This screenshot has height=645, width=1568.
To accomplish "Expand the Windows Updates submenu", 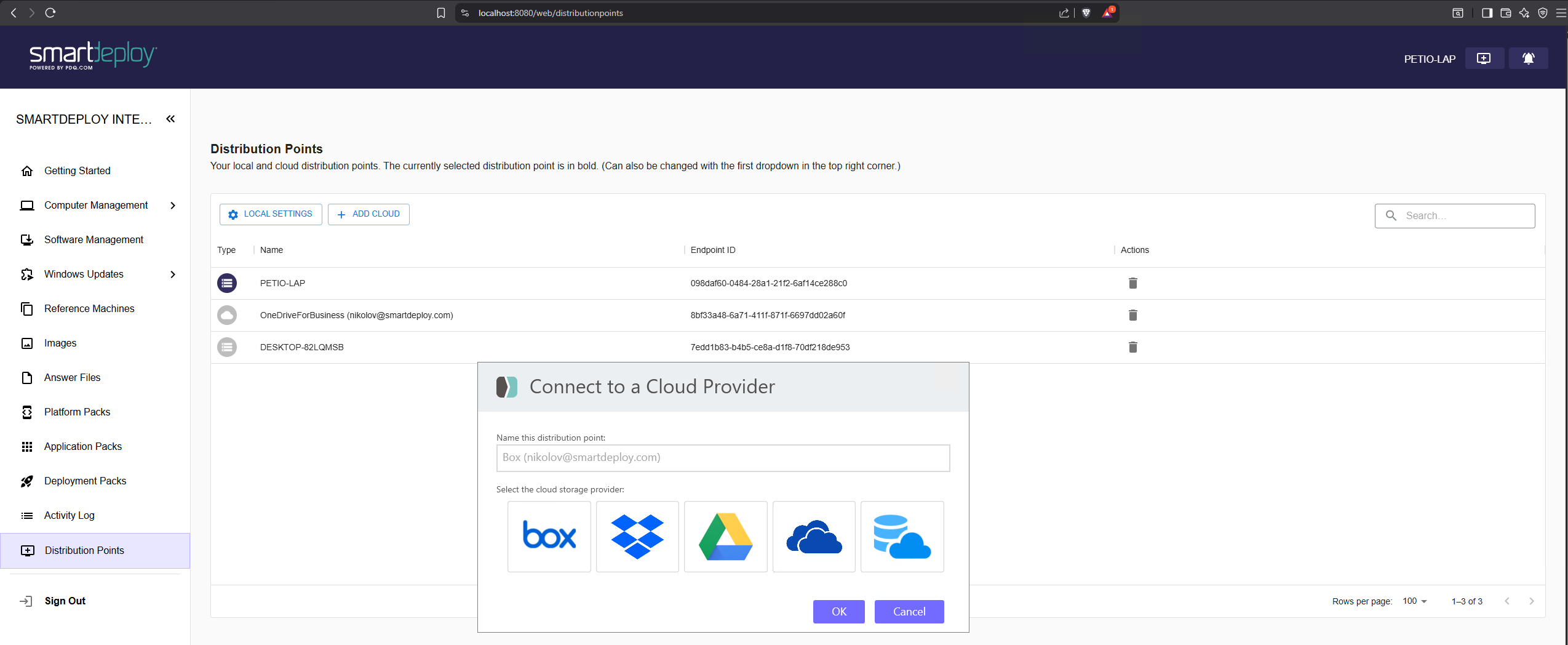I will click(x=173, y=274).
